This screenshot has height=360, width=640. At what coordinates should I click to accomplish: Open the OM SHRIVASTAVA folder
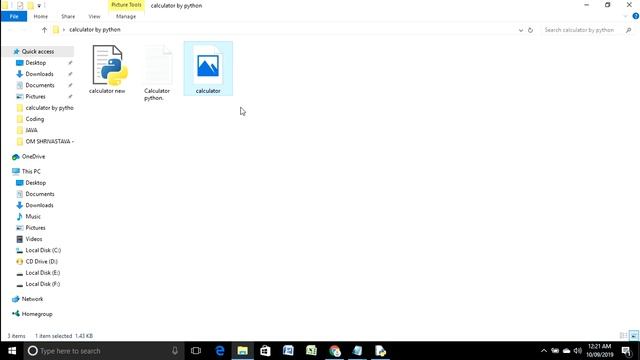49,141
